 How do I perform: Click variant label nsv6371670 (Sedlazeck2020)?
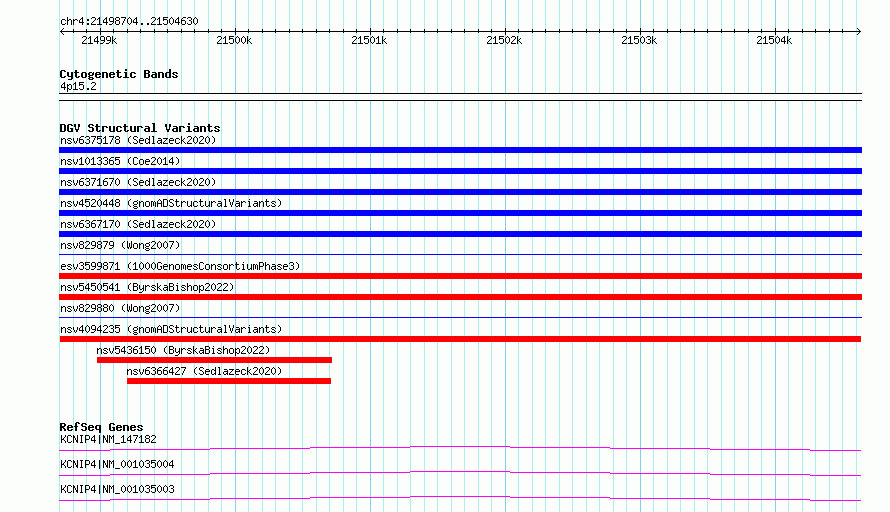[138, 182]
